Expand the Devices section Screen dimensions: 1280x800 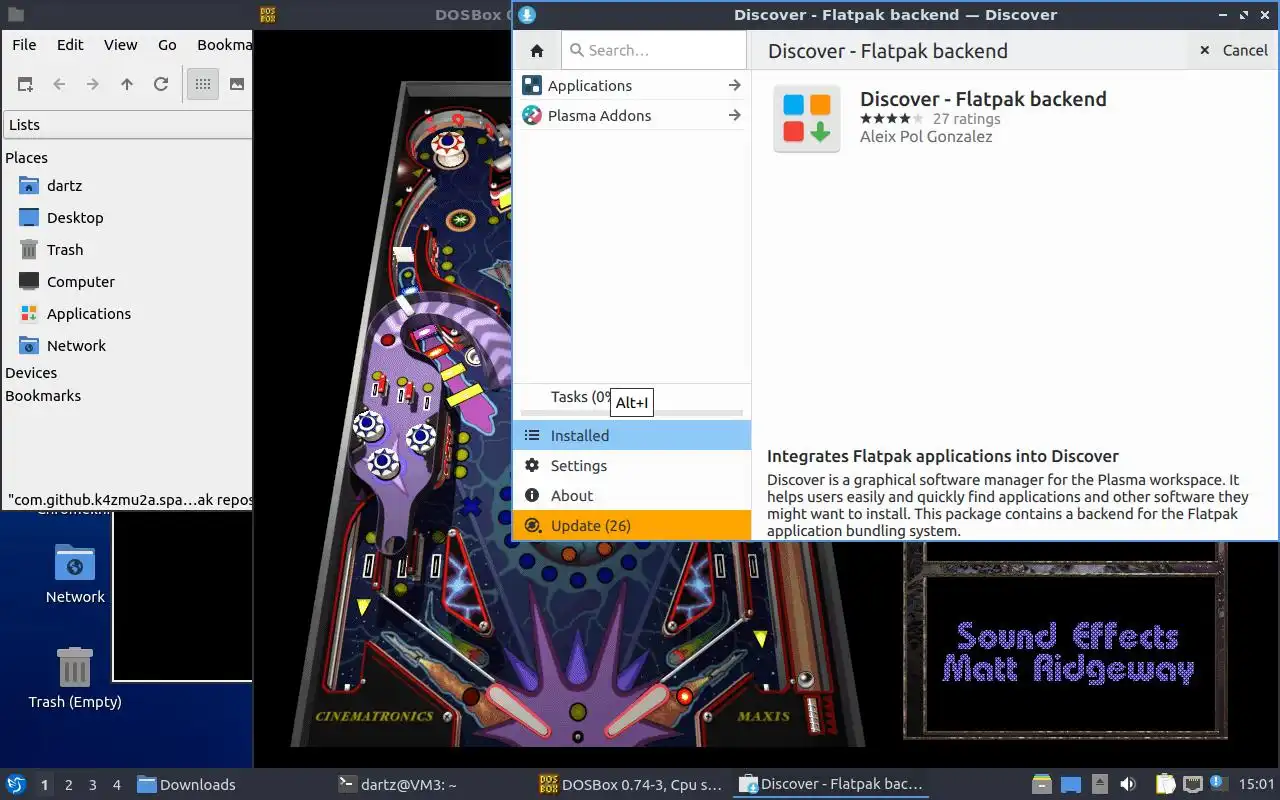click(31, 373)
